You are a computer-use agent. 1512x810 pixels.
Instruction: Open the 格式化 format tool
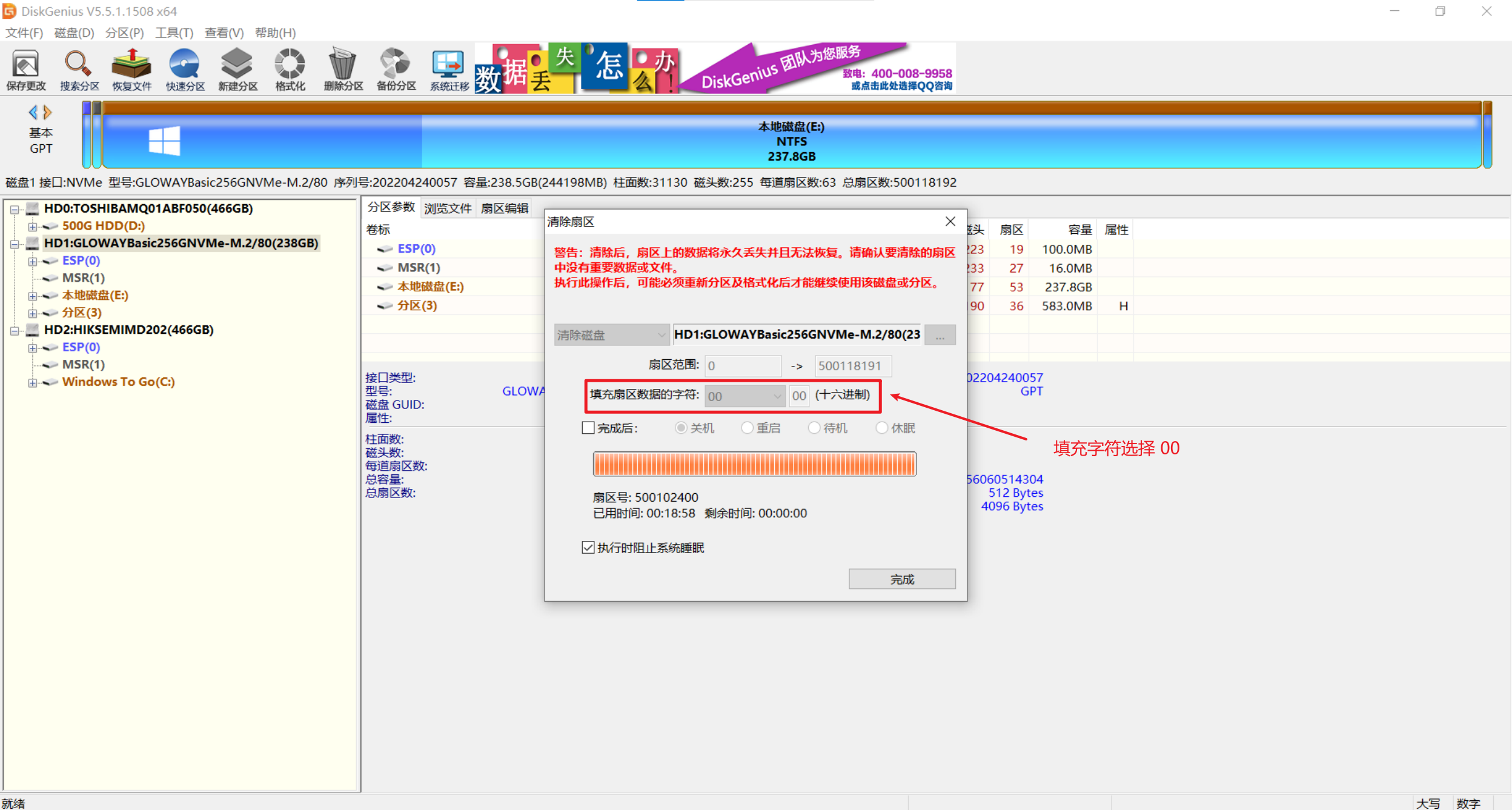point(289,68)
